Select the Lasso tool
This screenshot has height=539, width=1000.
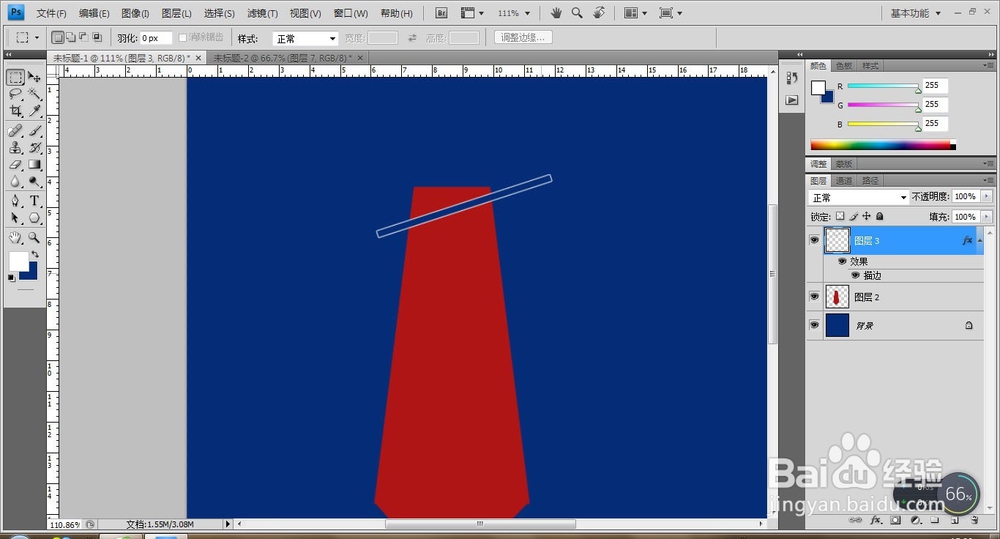16,94
